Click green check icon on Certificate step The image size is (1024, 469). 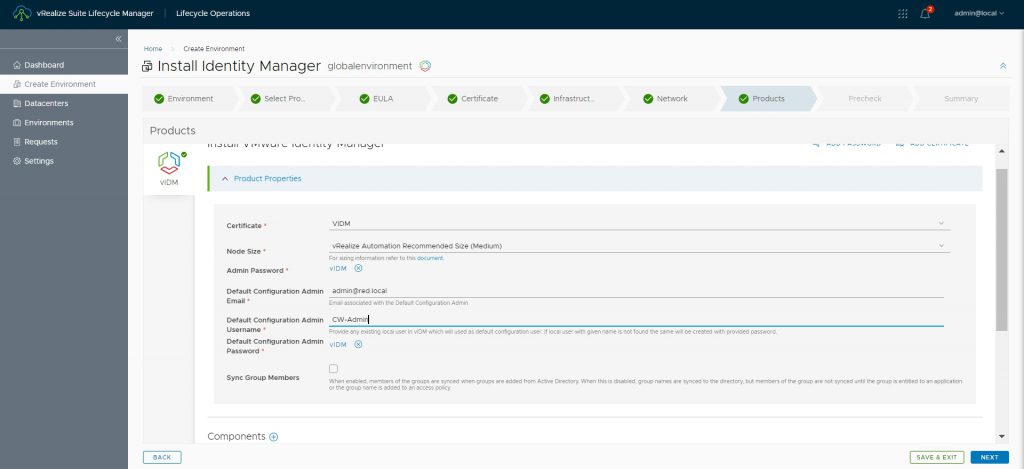453,99
